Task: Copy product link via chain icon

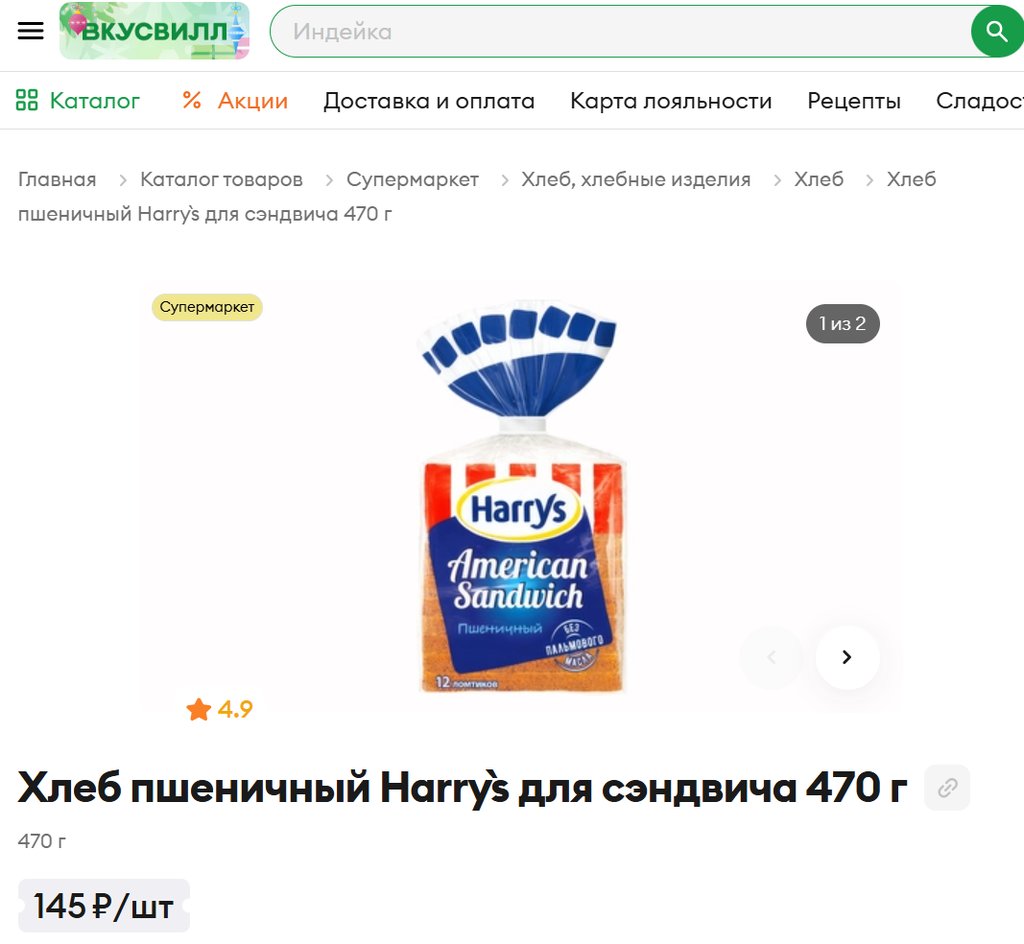Action: click(947, 787)
